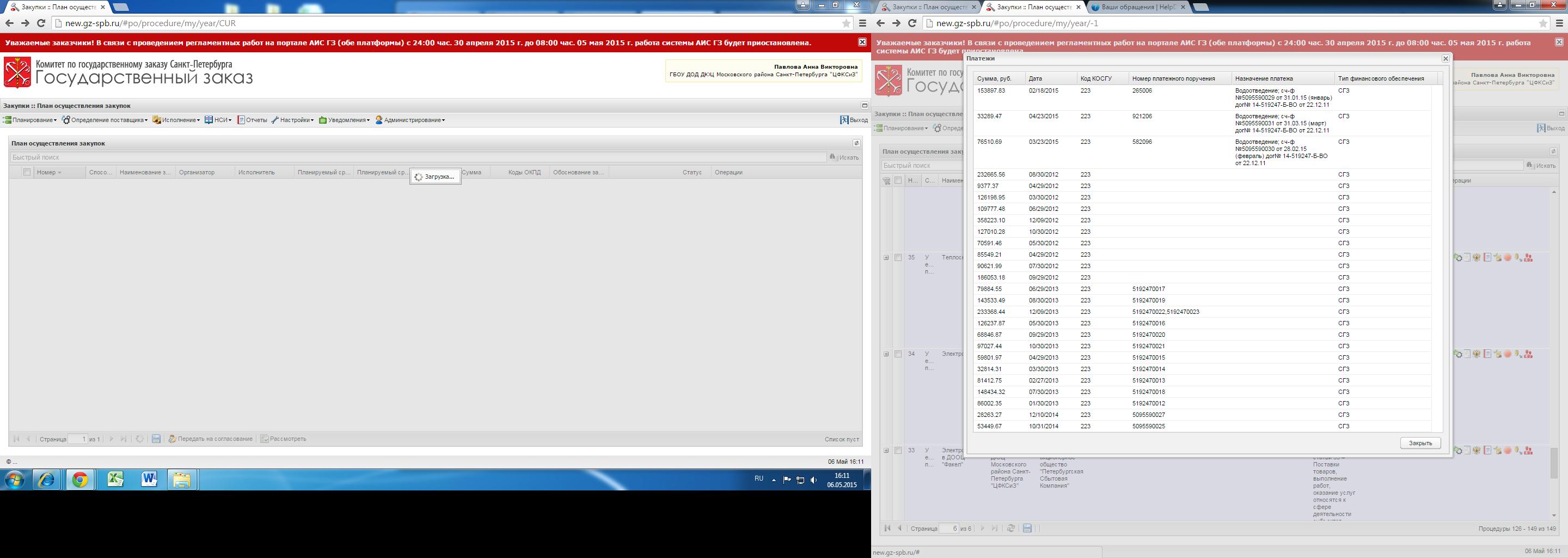Close the red notice banner in right window
This screenshot has width=1568, height=558.
1559,42
